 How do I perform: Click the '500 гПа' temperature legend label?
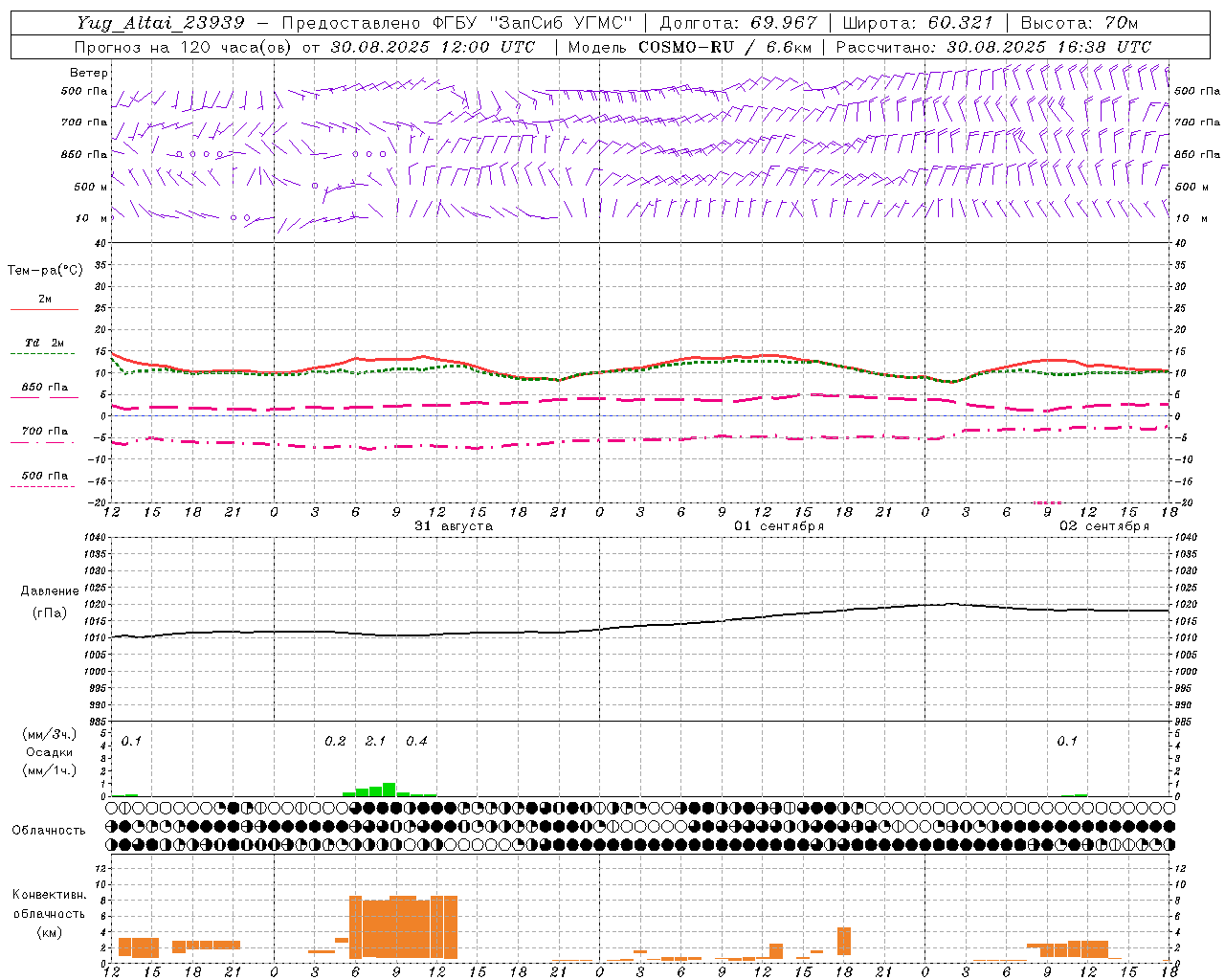pos(45,476)
